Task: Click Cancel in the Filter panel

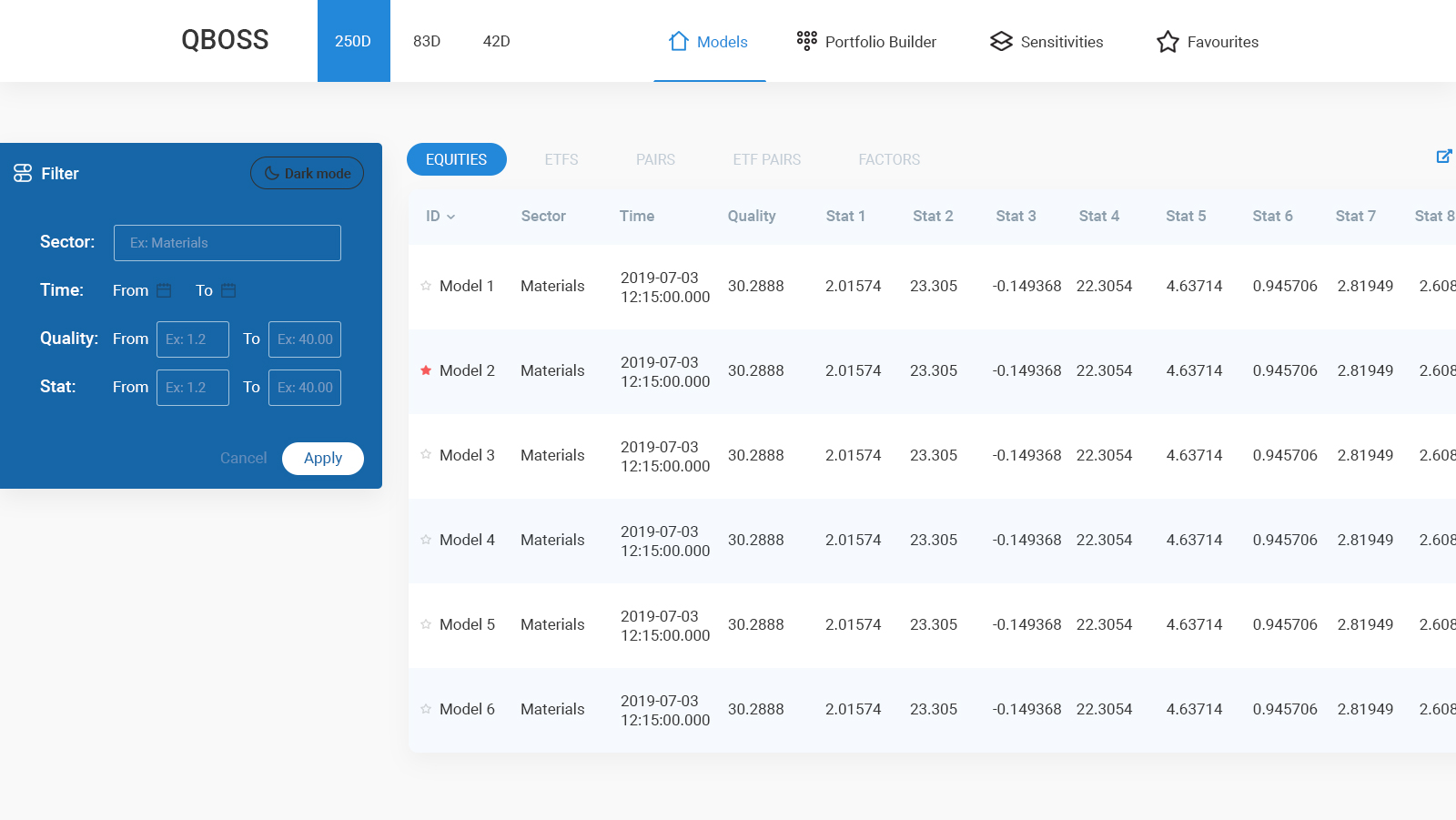Action: point(243,458)
